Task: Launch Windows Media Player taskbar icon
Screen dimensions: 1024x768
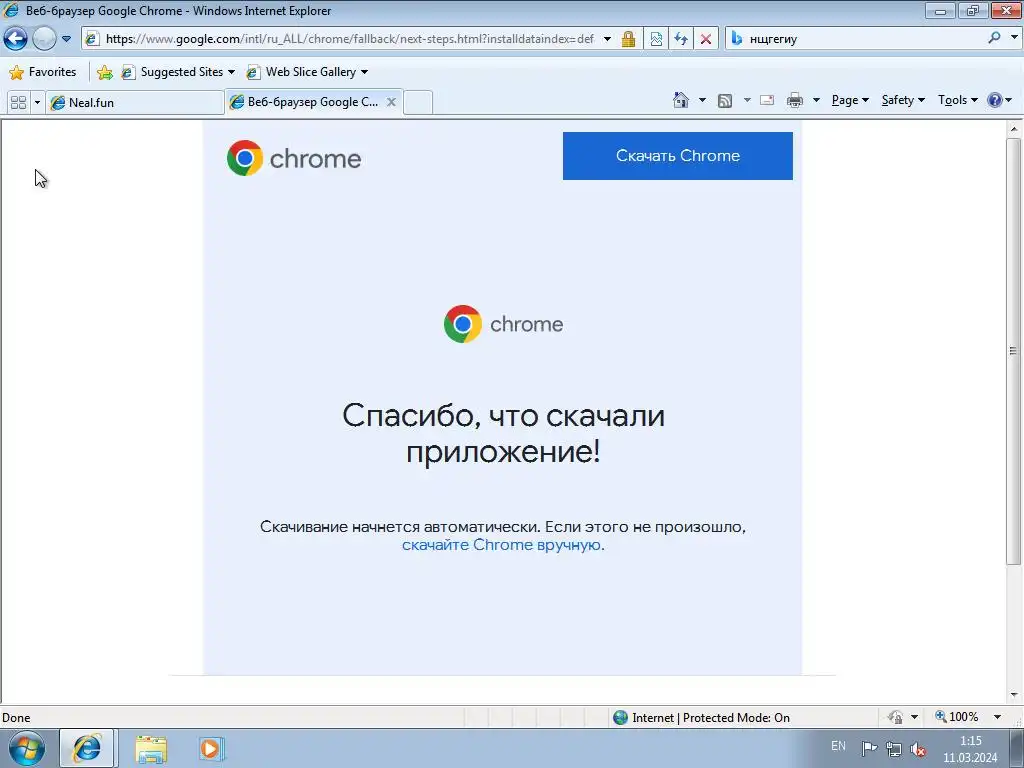Action: [x=210, y=748]
